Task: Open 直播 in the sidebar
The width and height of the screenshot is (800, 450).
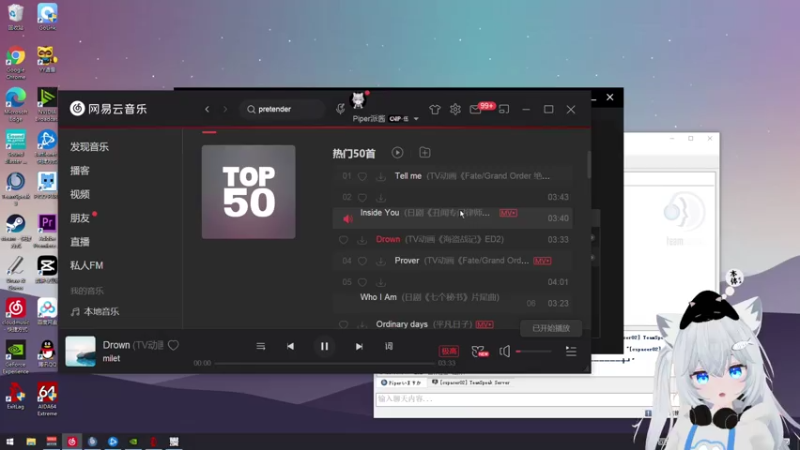Action: pyautogui.click(x=80, y=242)
